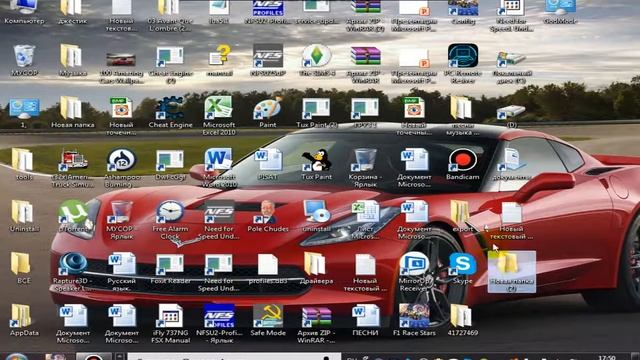
Task: Open the iFly 737NG FSX Manual
Action: [x=170, y=323]
